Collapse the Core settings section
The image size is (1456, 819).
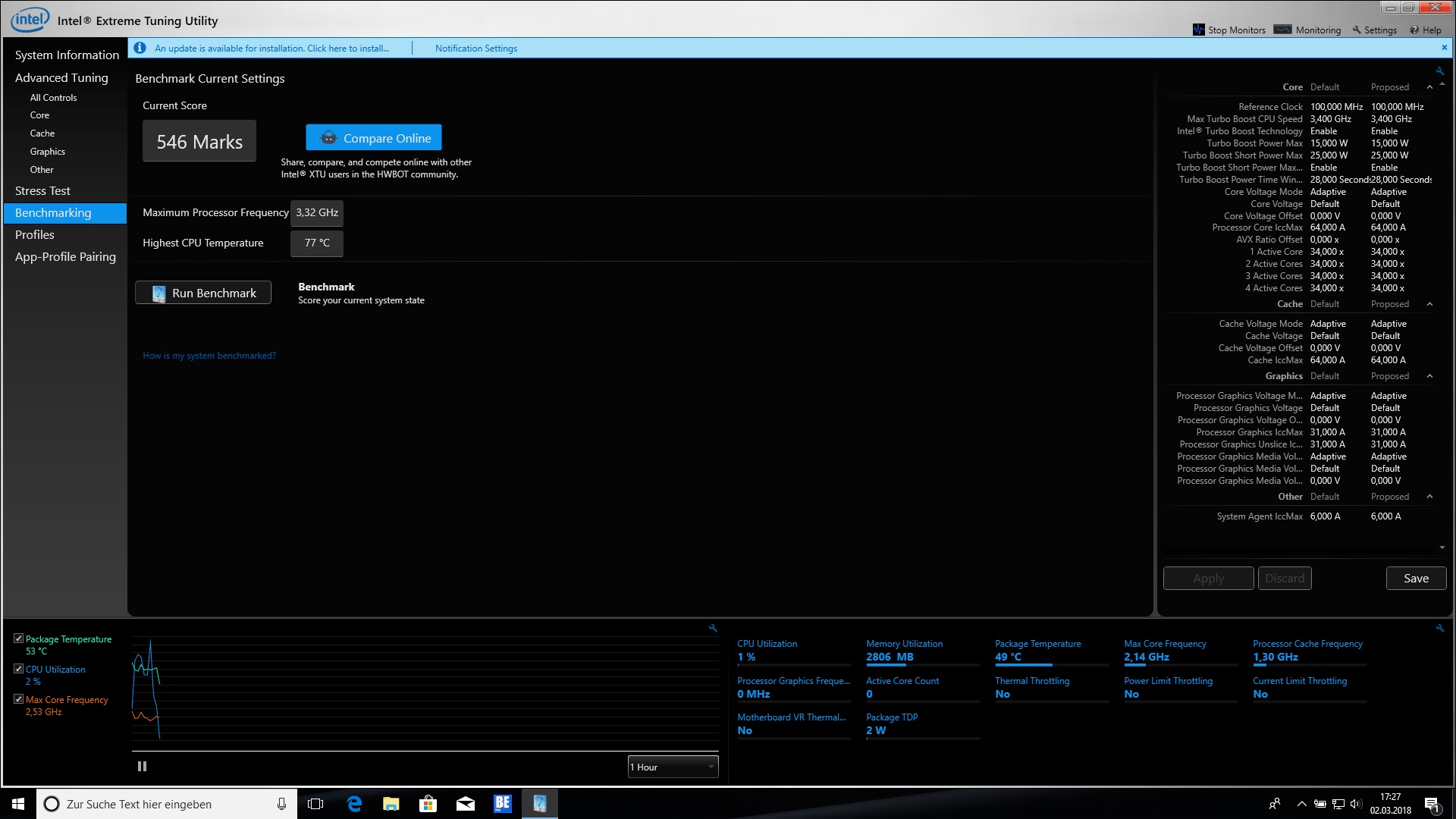tap(1429, 87)
